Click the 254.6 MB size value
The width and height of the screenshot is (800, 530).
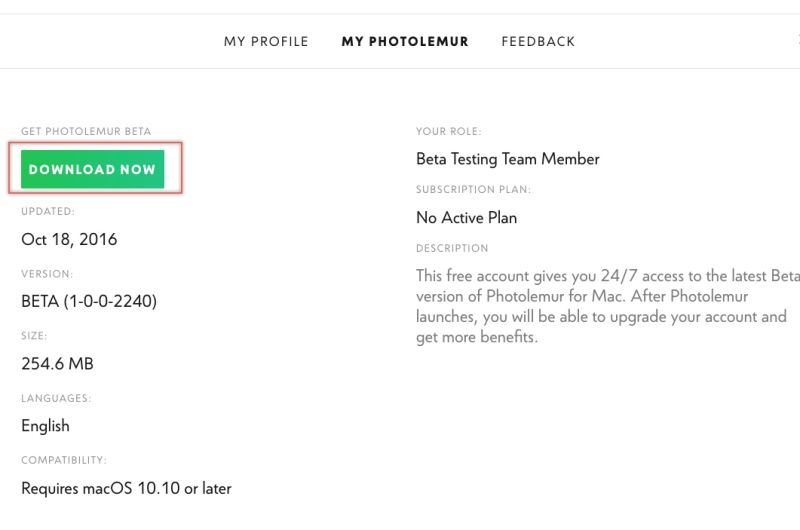[x=57, y=364]
